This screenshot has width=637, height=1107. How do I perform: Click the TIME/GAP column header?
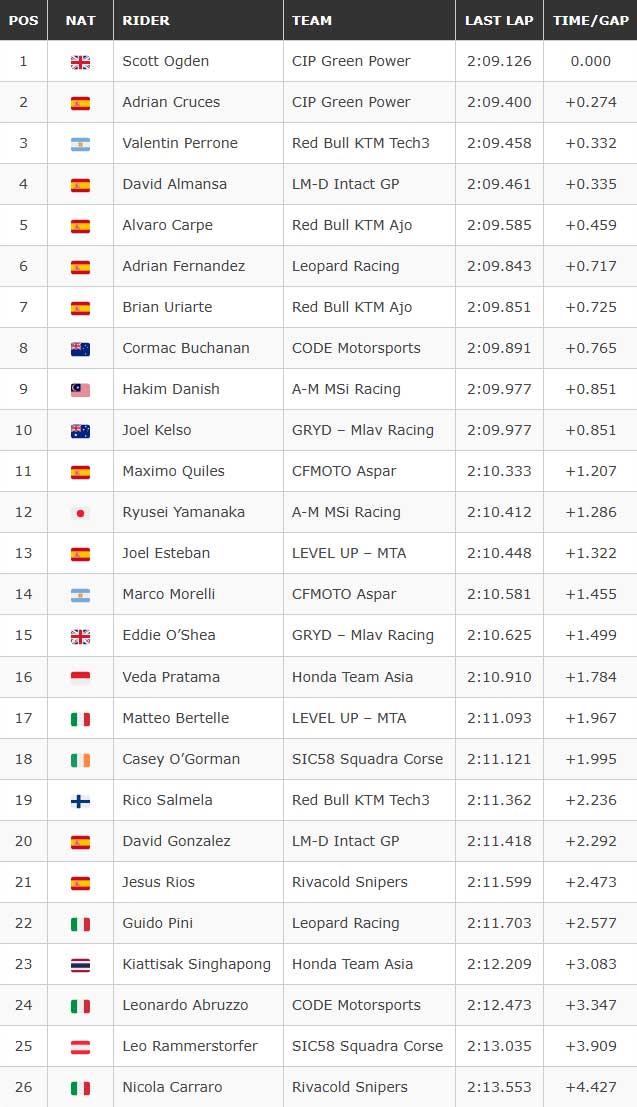(x=590, y=20)
